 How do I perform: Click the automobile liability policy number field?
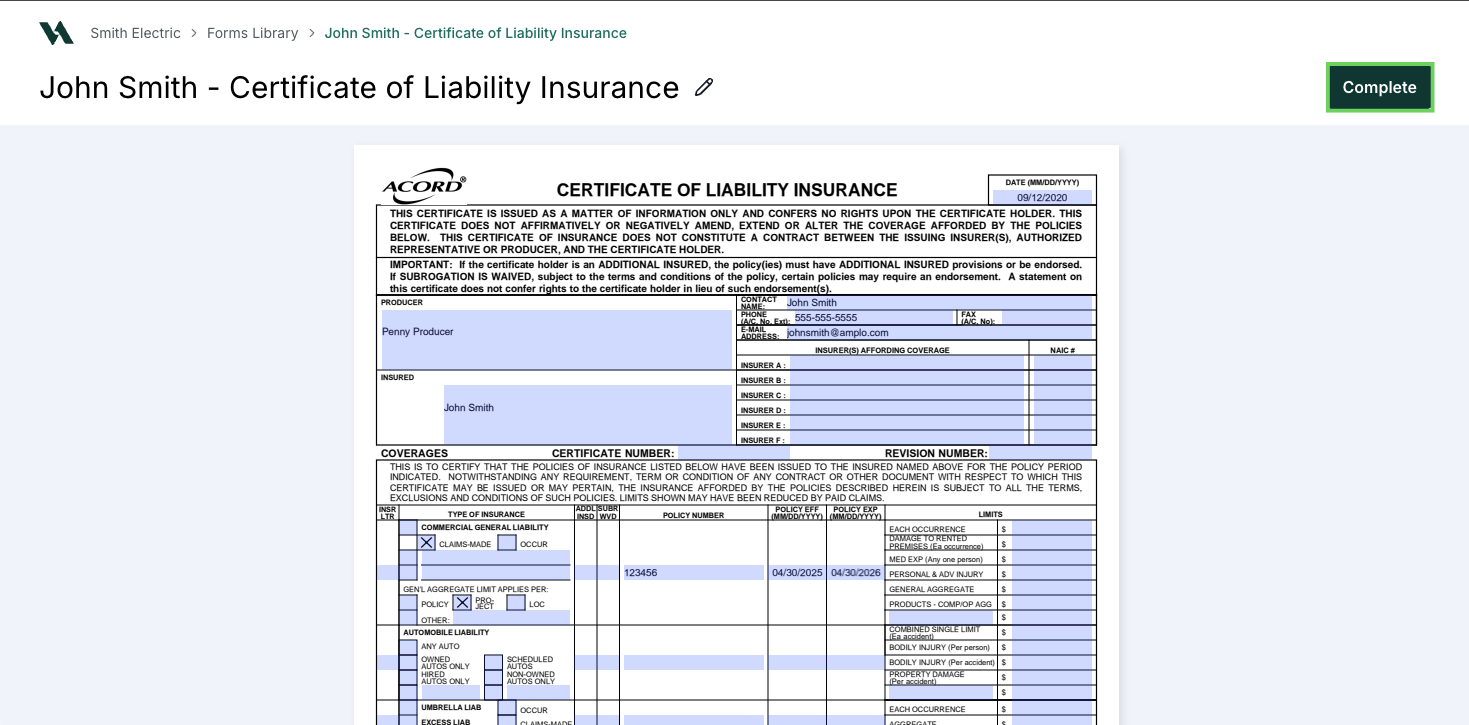click(693, 662)
